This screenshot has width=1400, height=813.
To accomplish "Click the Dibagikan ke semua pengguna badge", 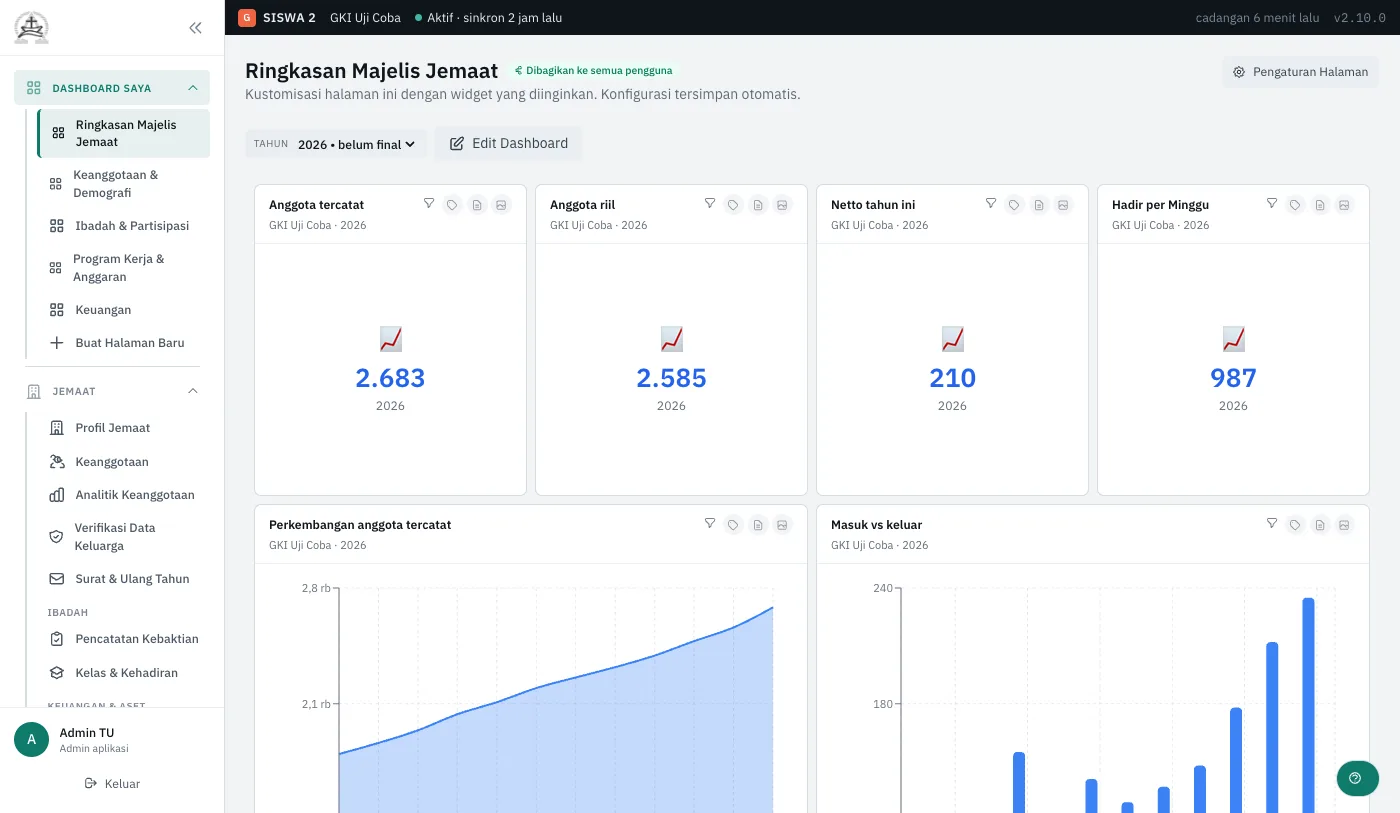I will click(594, 71).
